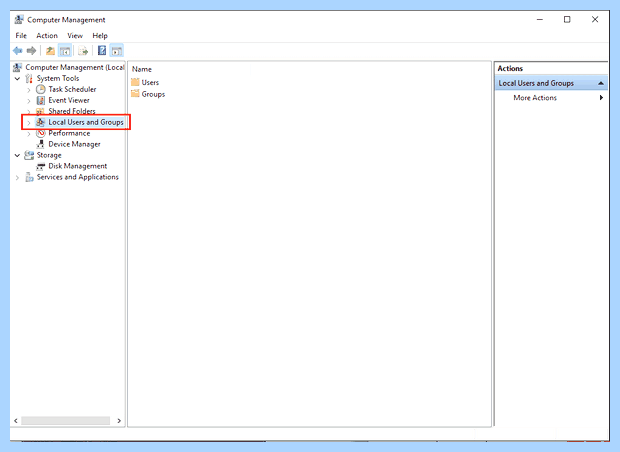Click the Back arrow toolbar icon
This screenshot has width=620, height=452.
[x=17, y=51]
